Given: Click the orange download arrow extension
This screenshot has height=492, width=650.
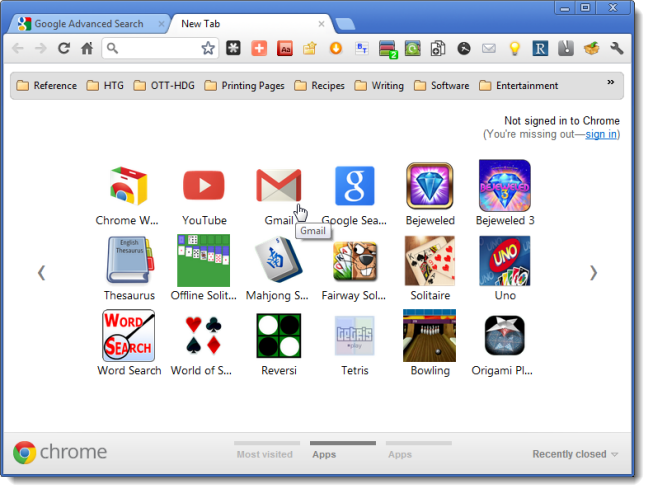Looking at the screenshot, I should (336, 48).
